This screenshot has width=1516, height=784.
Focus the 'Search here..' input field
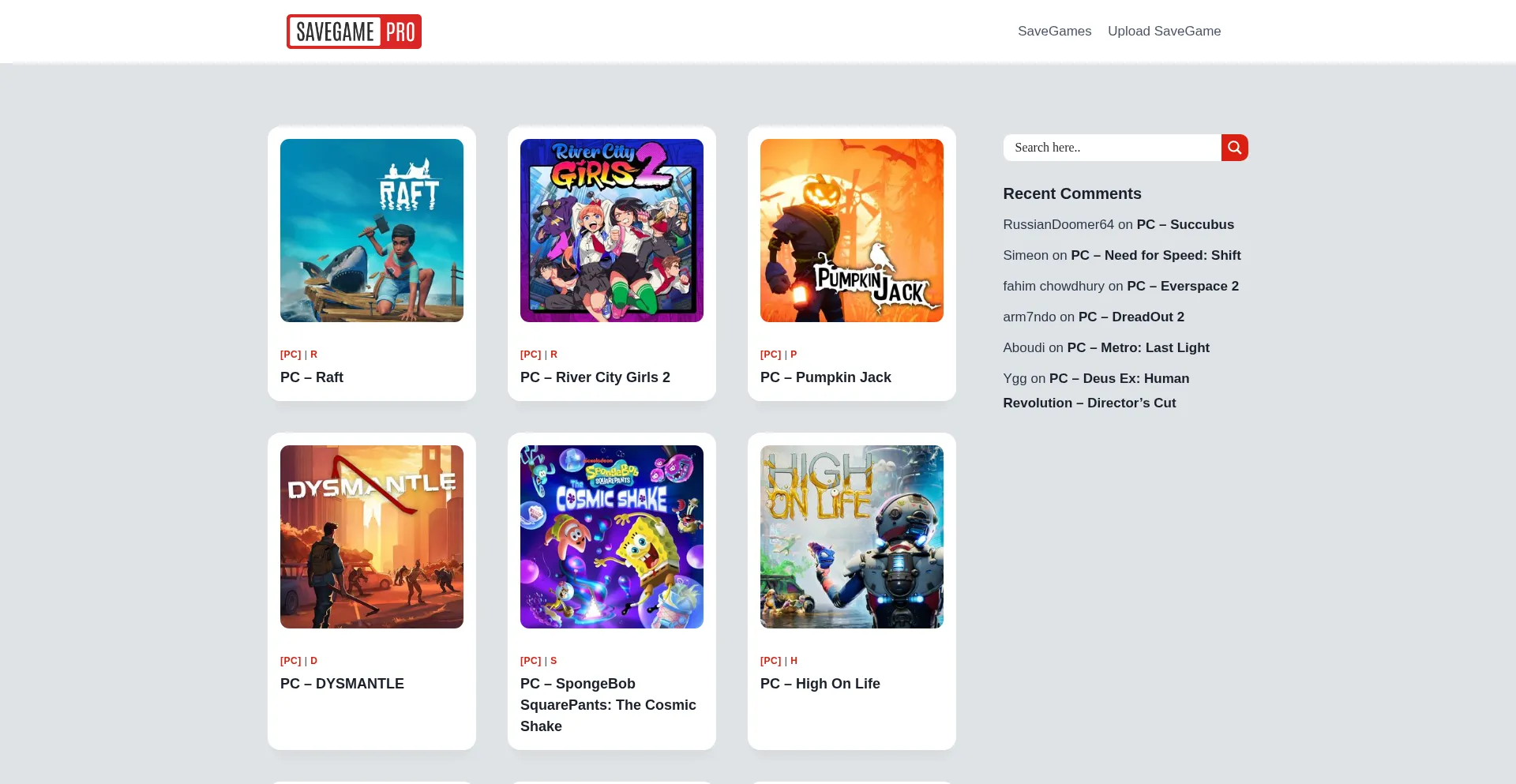pyautogui.click(x=1112, y=148)
